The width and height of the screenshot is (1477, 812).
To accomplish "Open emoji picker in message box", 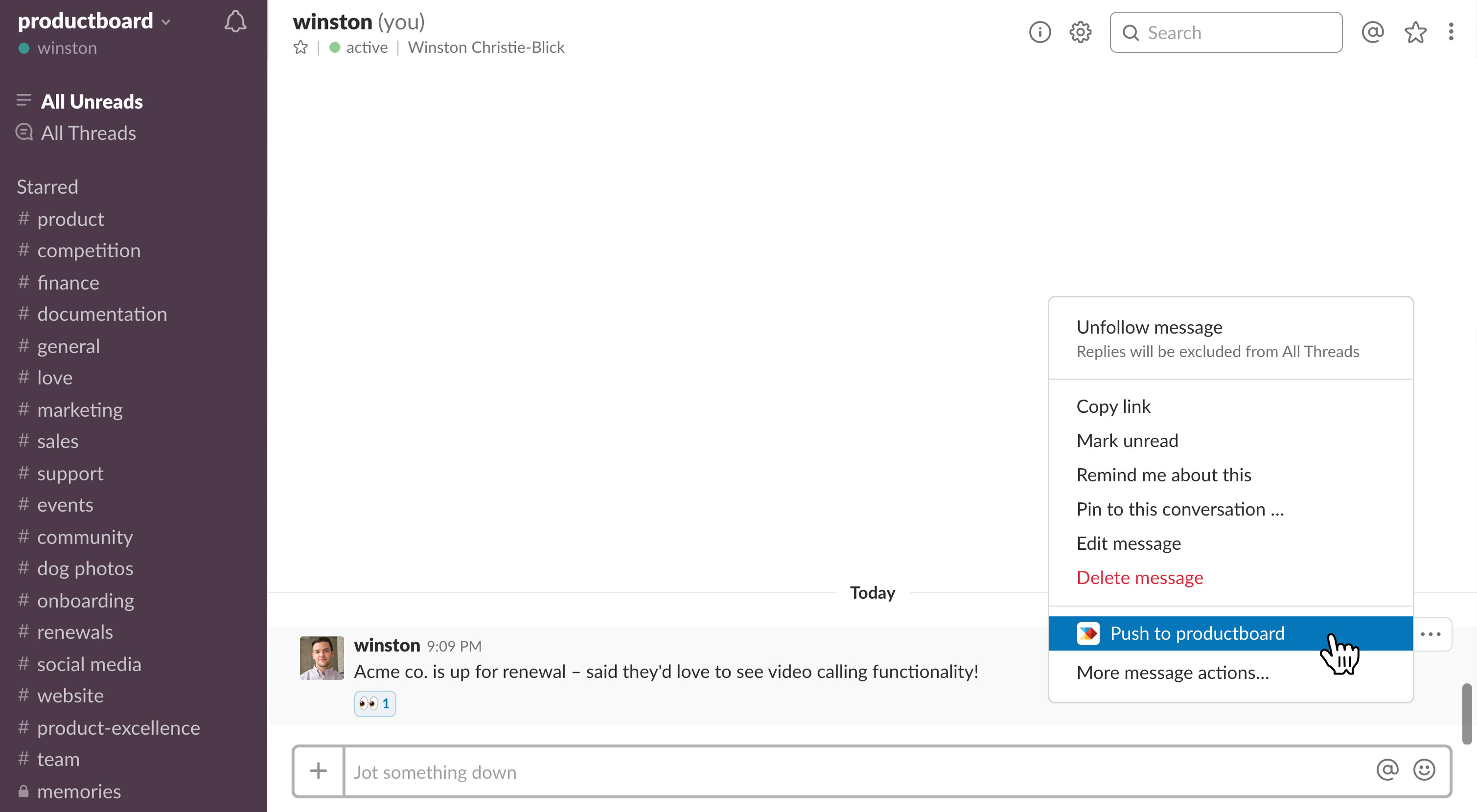I will click(x=1424, y=770).
